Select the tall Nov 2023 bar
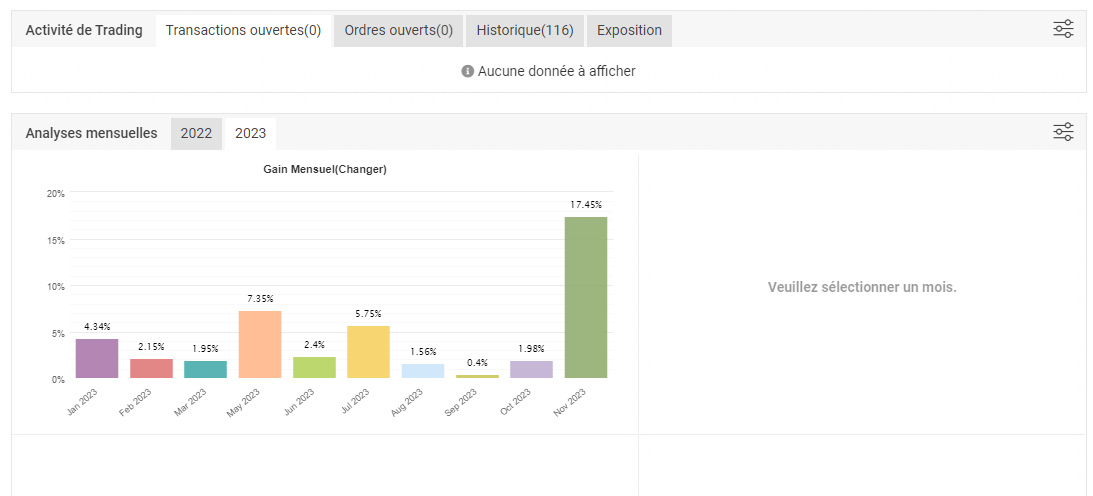1093x496 pixels. 585,297
